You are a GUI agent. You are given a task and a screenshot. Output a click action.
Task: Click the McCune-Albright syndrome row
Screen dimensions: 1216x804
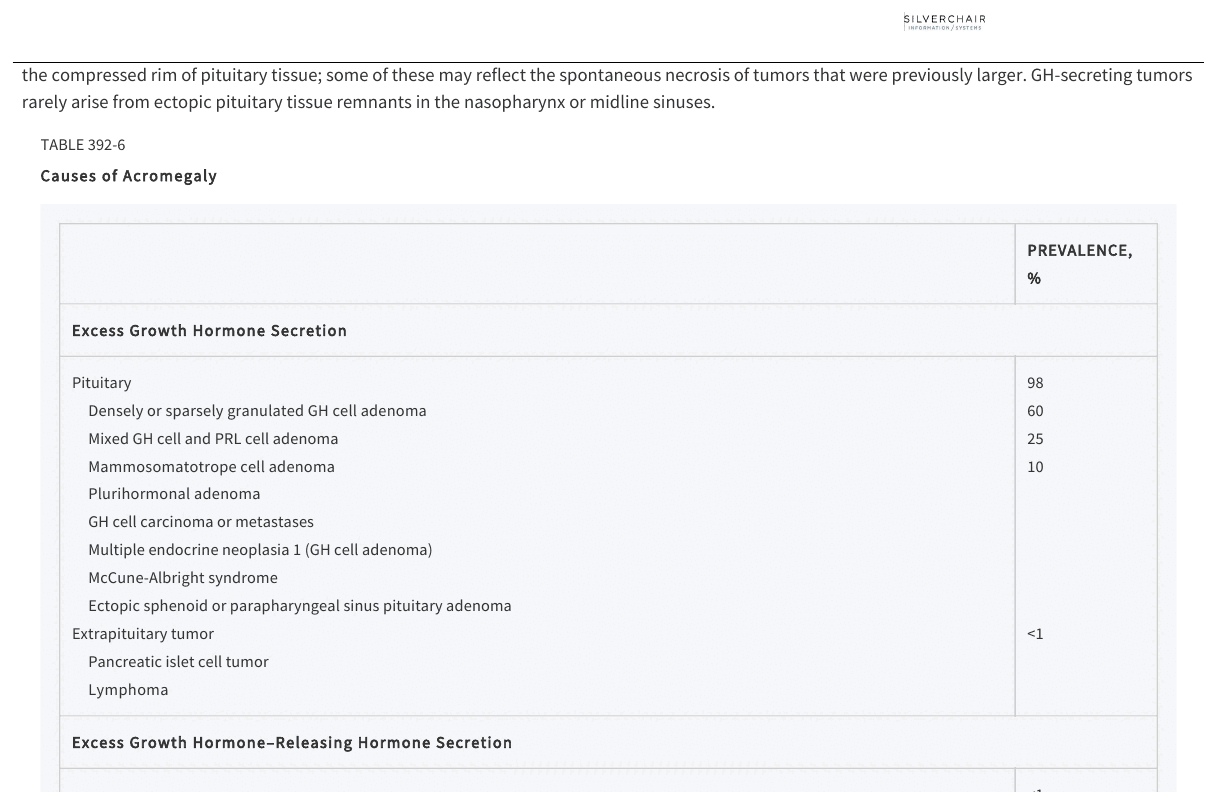click(x=183, y=578)
